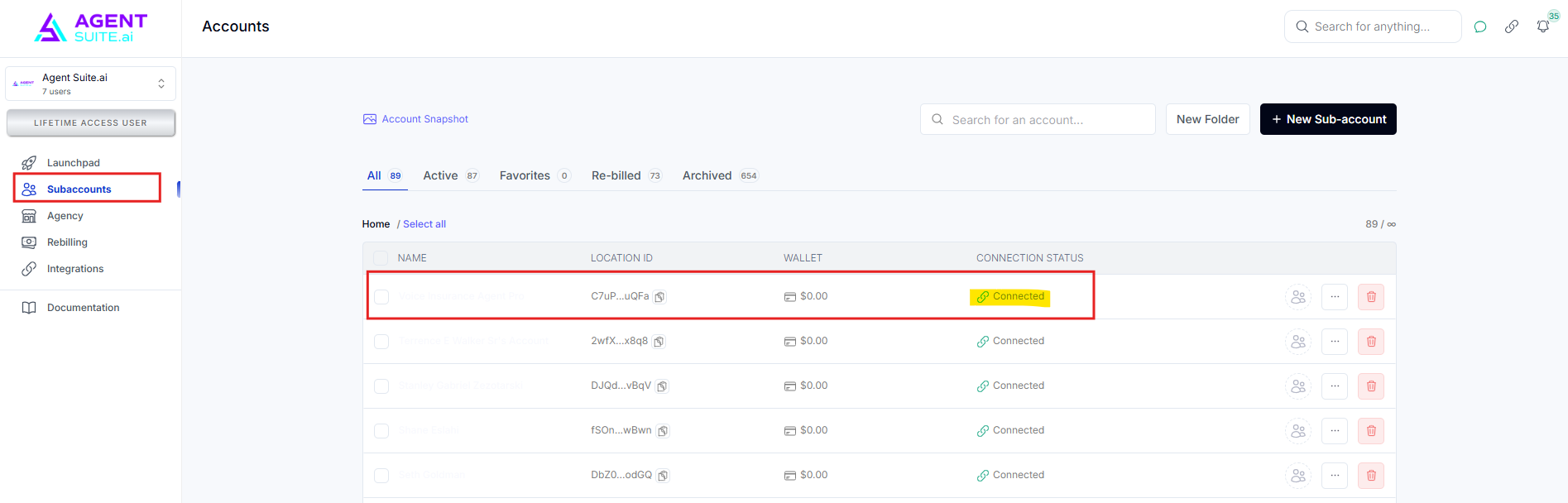Click the New Sub-account button
1568x503 pixels.
coord(1328,119)
